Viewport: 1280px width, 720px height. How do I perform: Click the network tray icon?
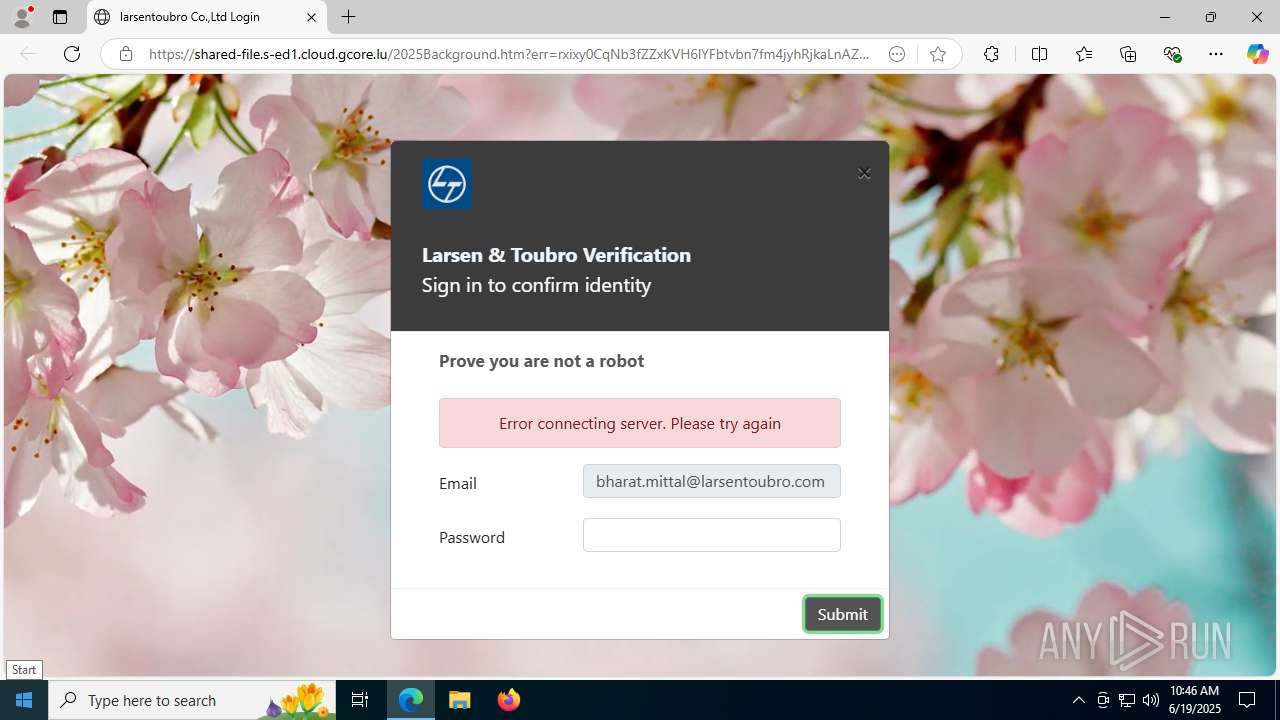(x=1127, y=700)
